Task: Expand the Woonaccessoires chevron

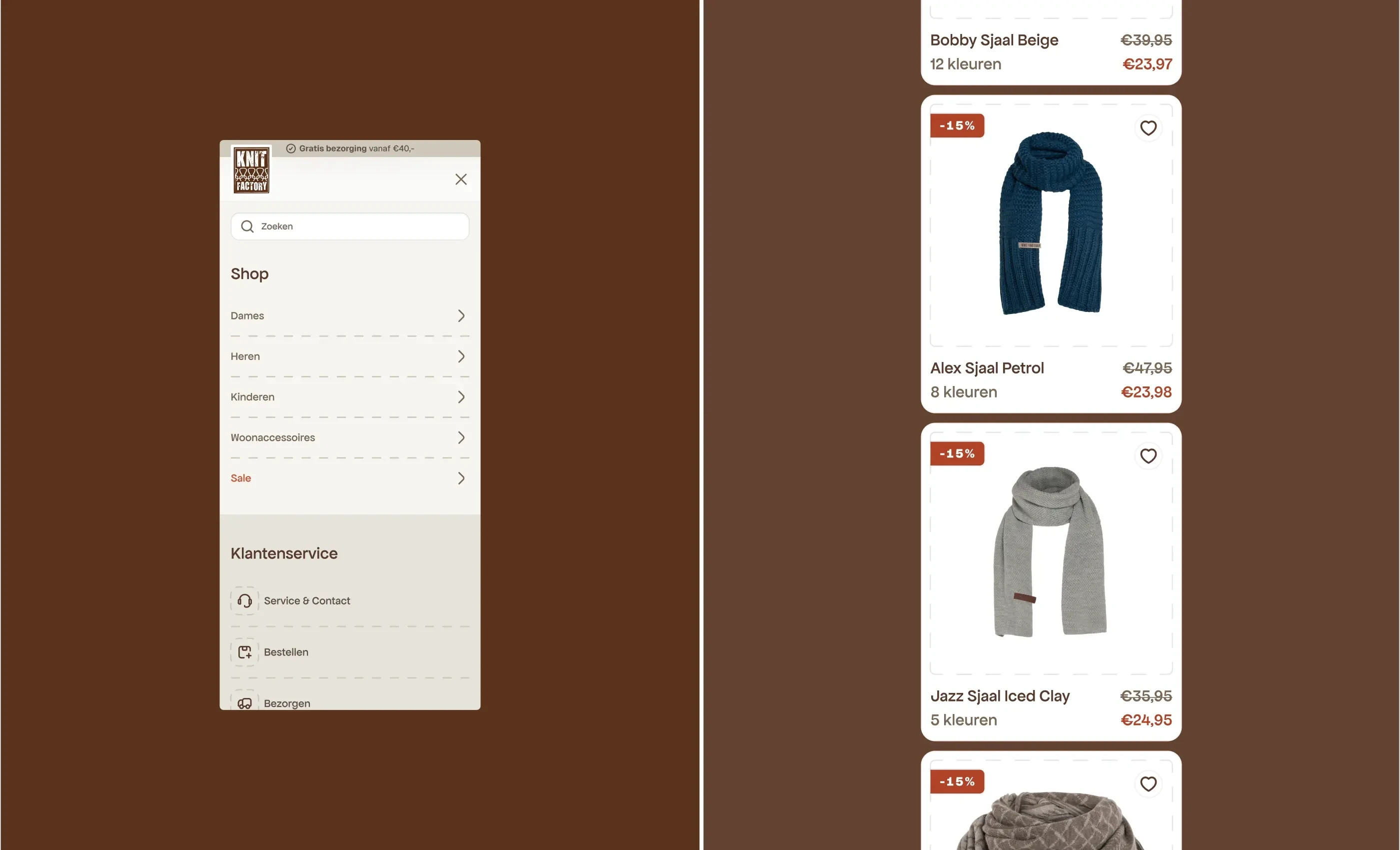Action: 461,437
